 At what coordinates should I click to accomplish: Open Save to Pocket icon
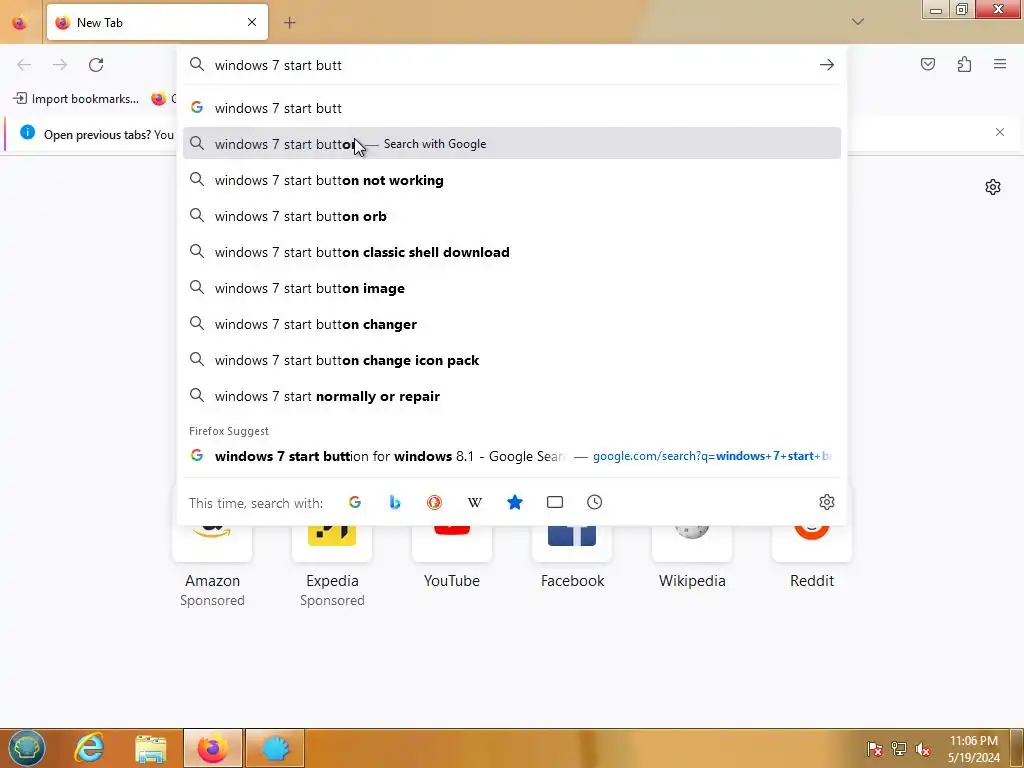[927, 64]
